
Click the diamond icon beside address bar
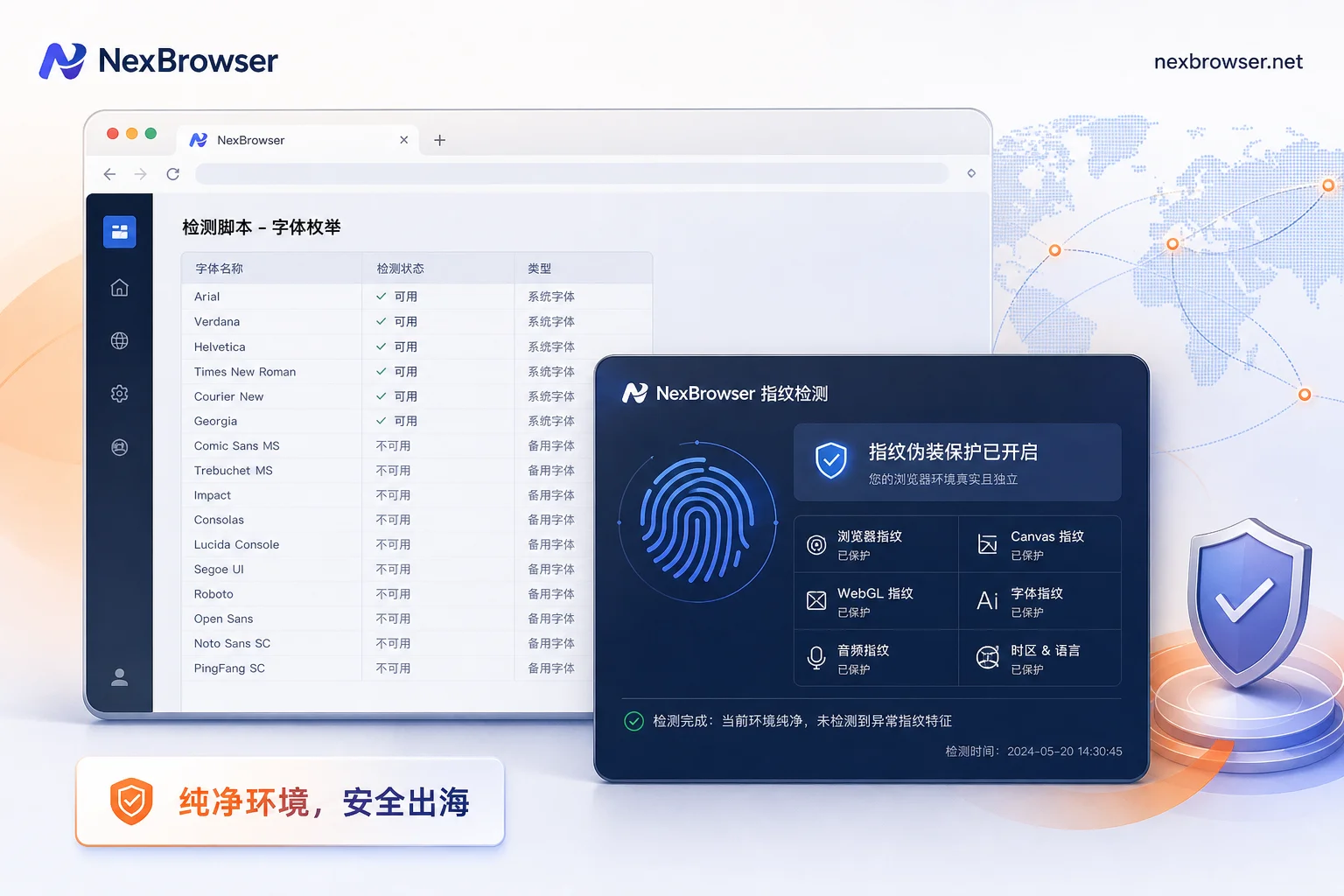(971, 173)
